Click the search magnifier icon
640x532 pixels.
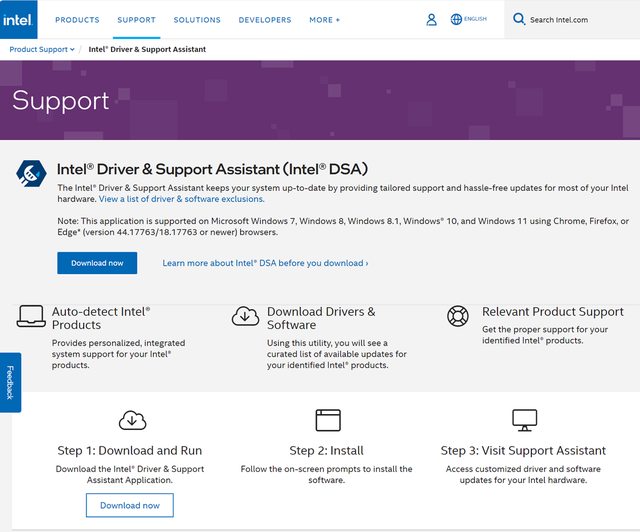point(518,19)
